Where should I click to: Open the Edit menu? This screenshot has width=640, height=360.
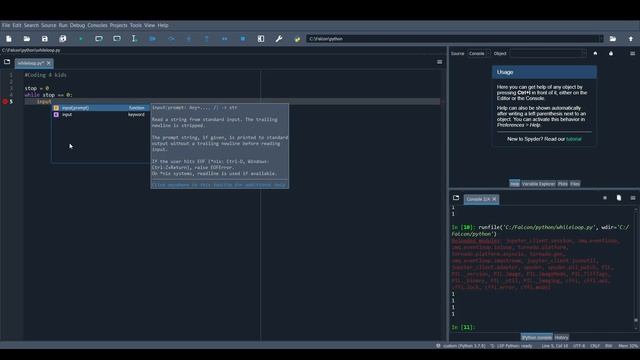coord(17,25)
